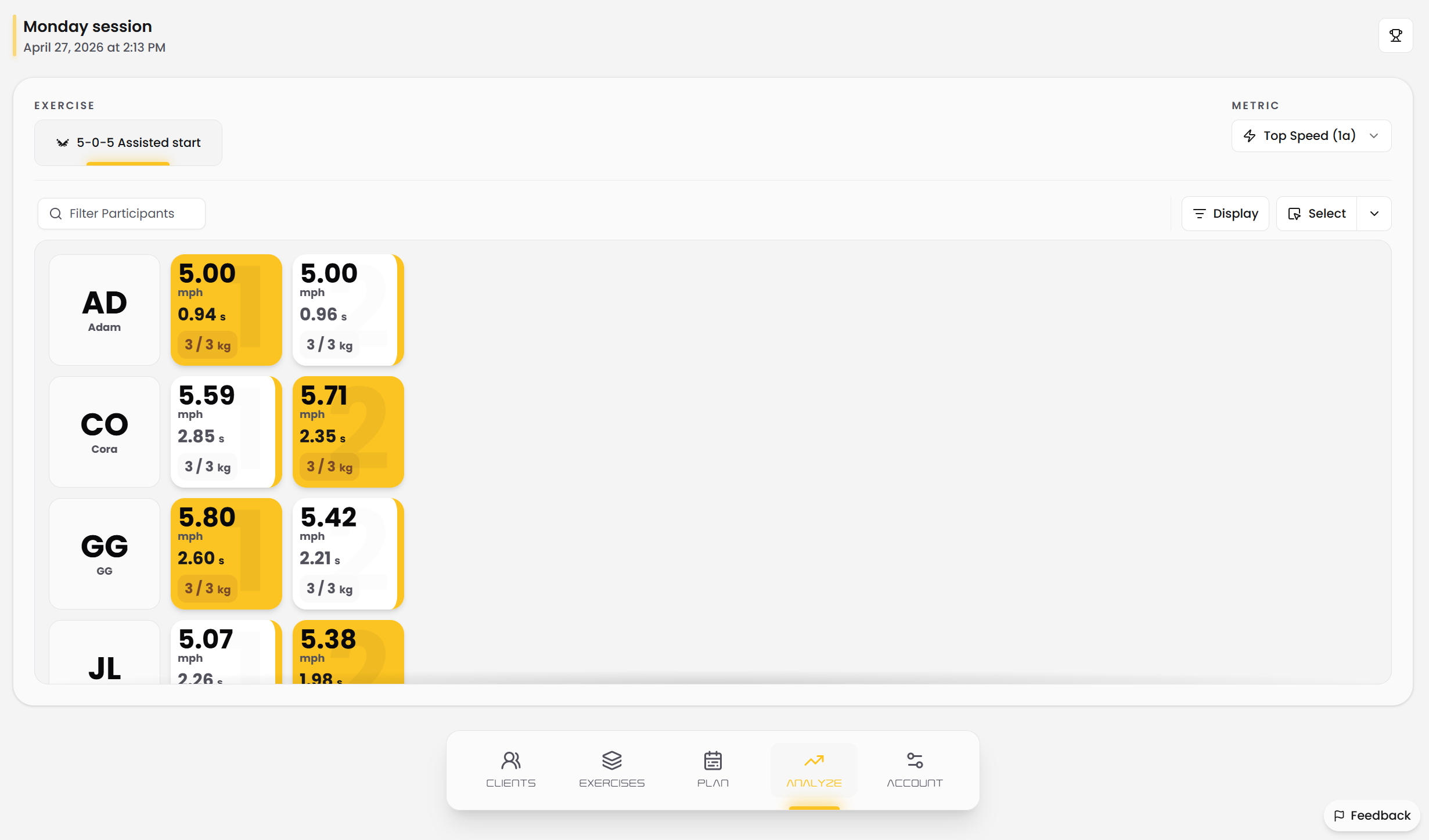Viewport: 1429px width, 840px height.
Task: Select Cora's 5.71 mph attempt card
Action: [x=348, y=432]
